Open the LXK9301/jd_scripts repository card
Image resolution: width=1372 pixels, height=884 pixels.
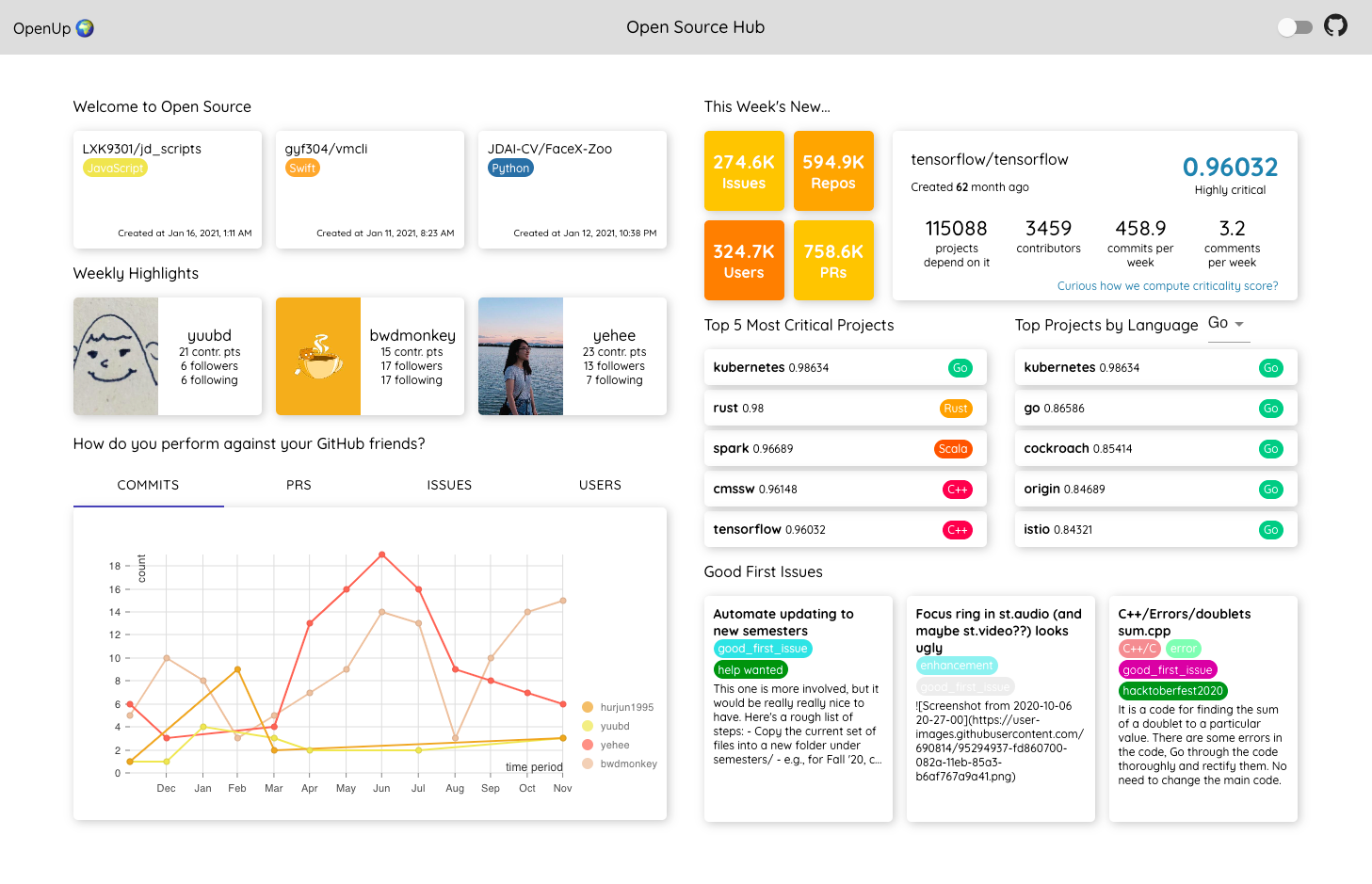168,189
